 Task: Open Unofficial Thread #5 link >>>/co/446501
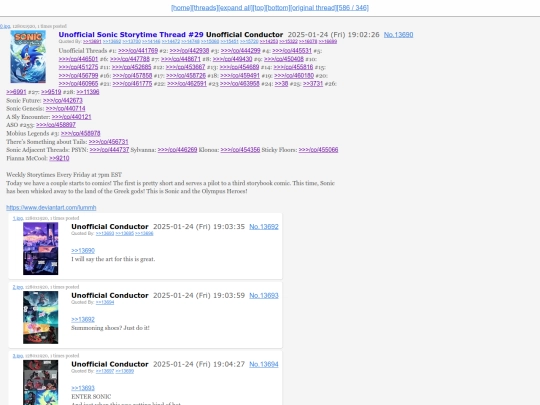pyautogui.click(x=79, y=59)
